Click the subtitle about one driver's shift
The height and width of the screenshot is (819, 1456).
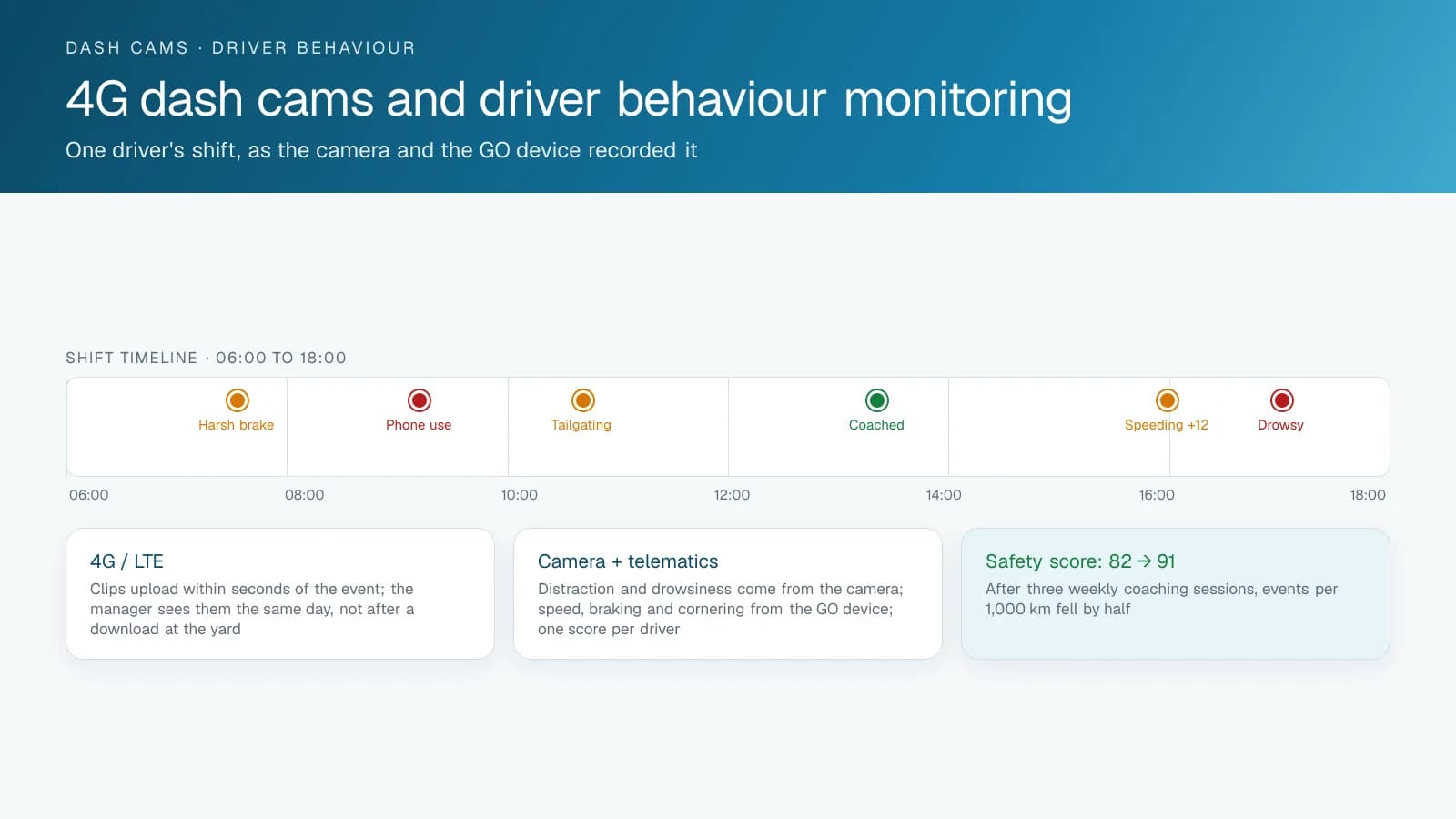point(381,150)
